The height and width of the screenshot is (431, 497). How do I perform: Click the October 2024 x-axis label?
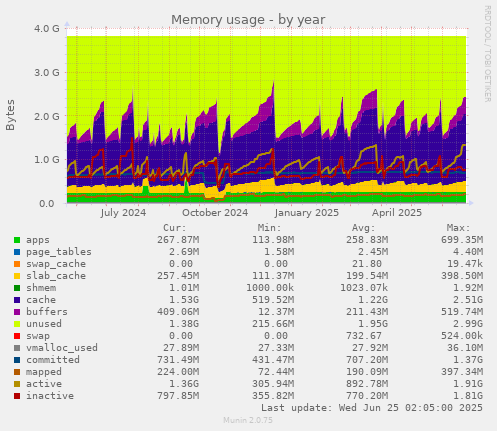tap(215, 213)
